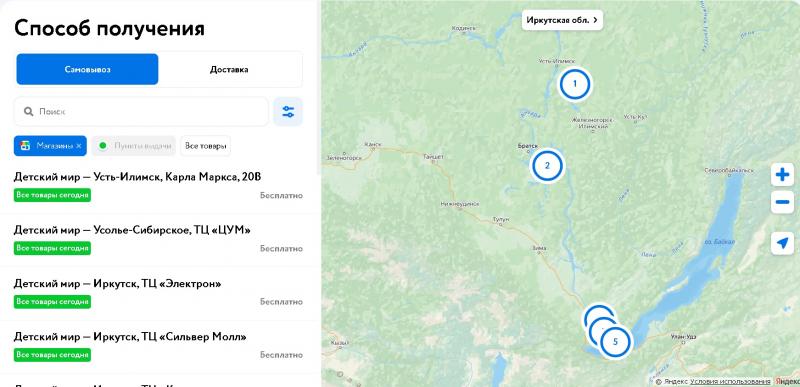
Task: Choose Детский мир Иркутск ТЦ «Сильвер Молл»
Action: 159,345
